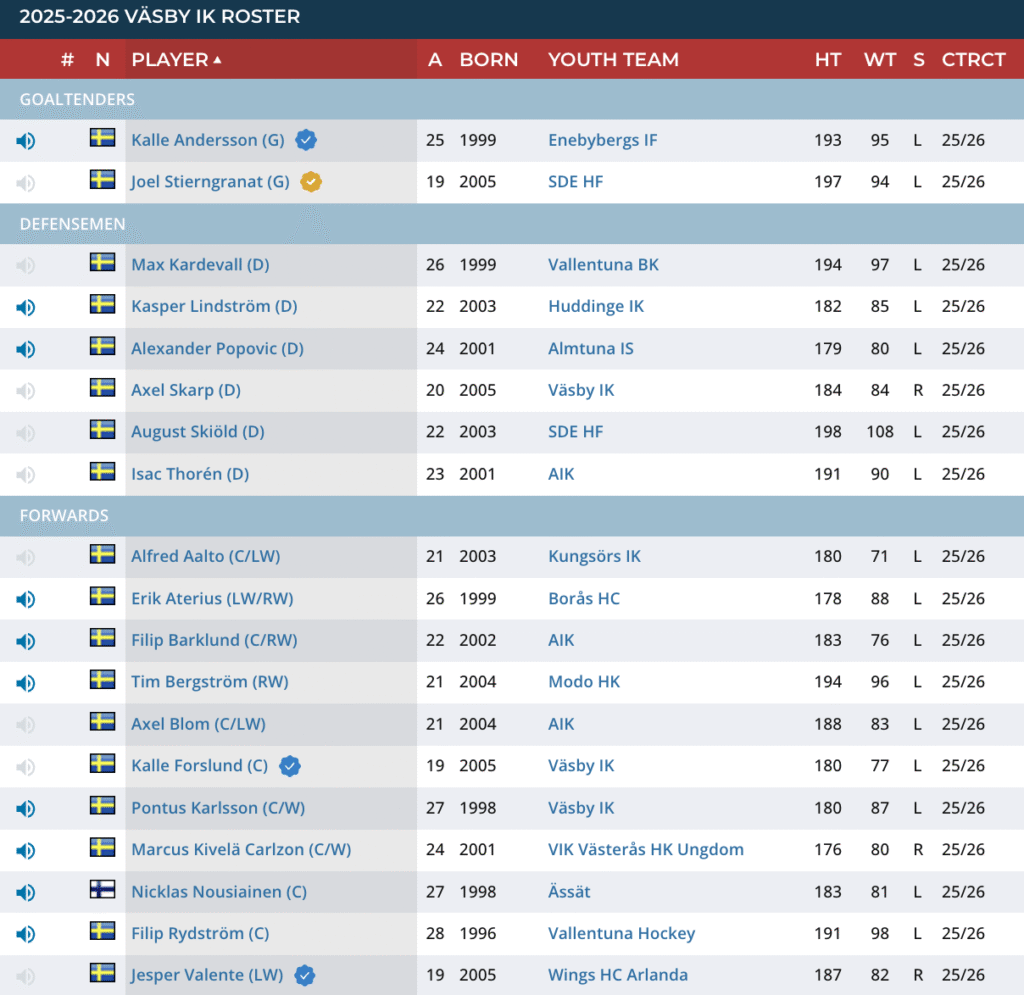Play pronunciation for Marcus Kivelä Carlzon

(25, 851)
